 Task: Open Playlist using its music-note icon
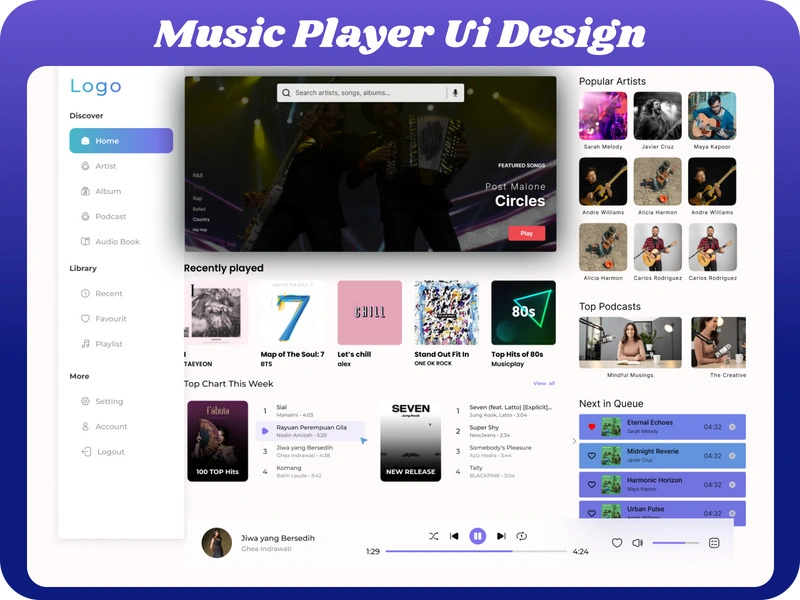84,343
